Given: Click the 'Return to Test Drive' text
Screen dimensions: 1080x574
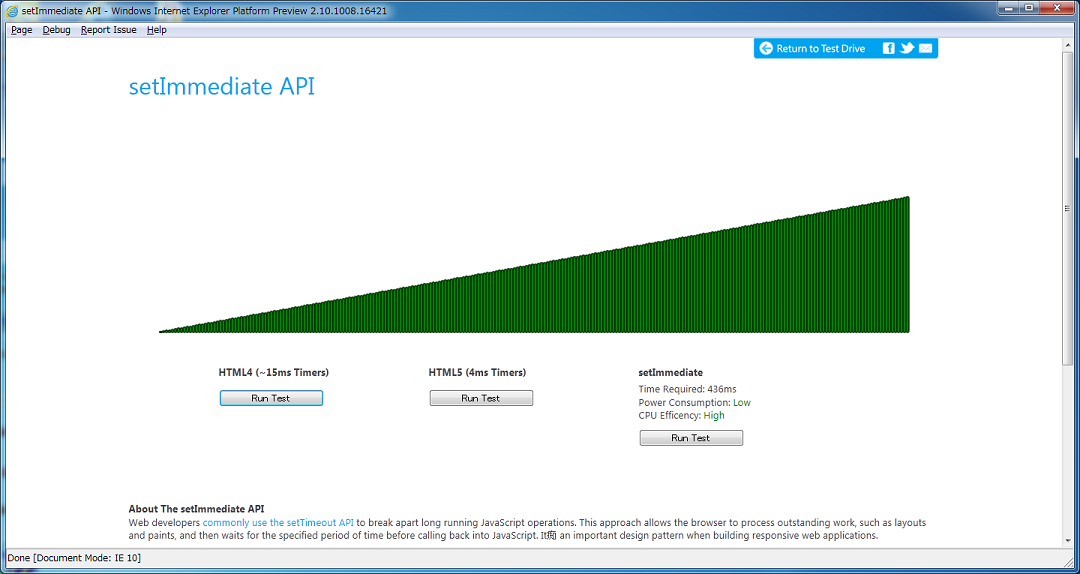Looking at the screenshot, I should tap(820, 49).
